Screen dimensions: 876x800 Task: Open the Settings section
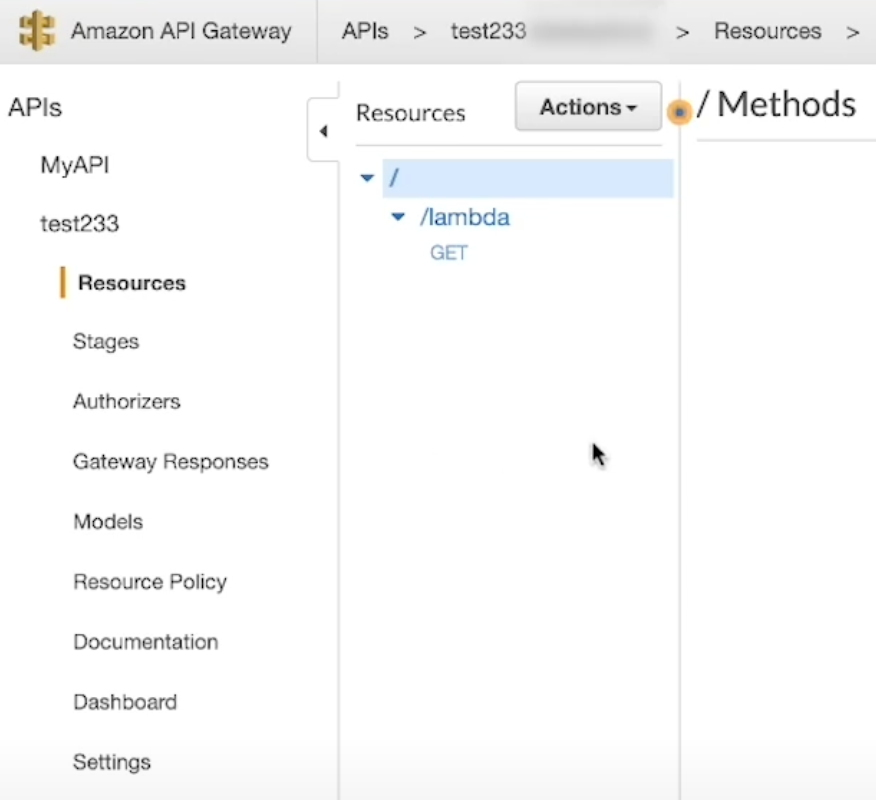point(112,762)
